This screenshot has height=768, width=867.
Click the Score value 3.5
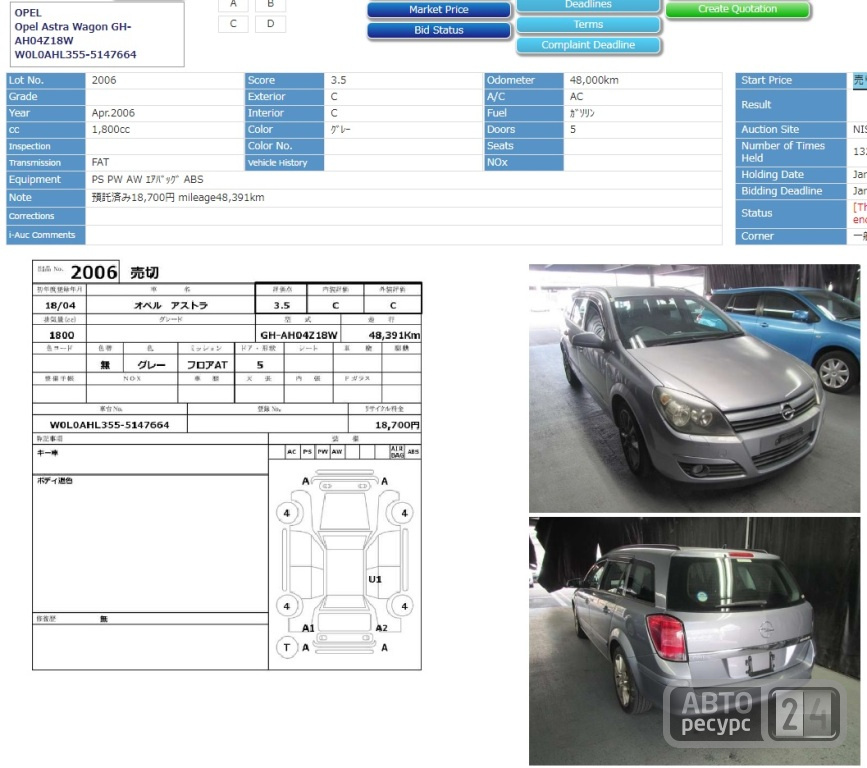(x=338, y=80)
